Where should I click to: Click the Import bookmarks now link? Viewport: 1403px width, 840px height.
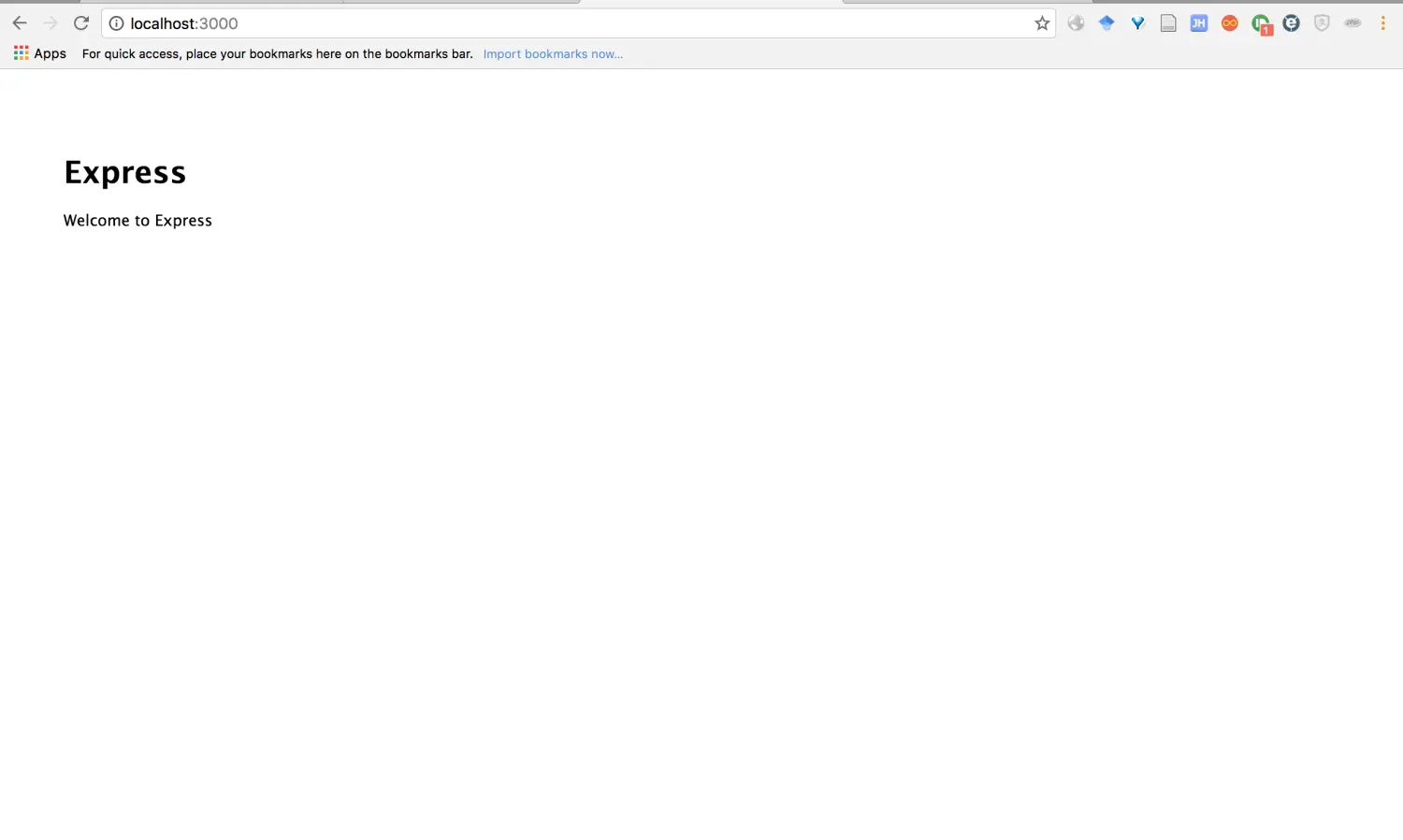[553, 54]
